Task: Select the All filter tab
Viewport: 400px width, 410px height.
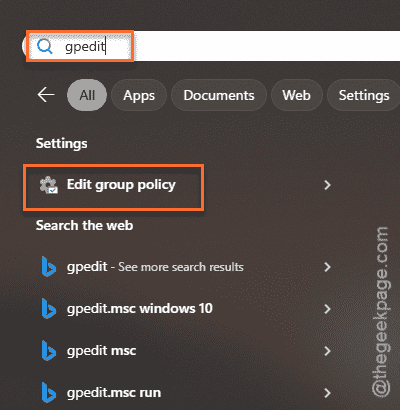Action: (x=87, y=95)
